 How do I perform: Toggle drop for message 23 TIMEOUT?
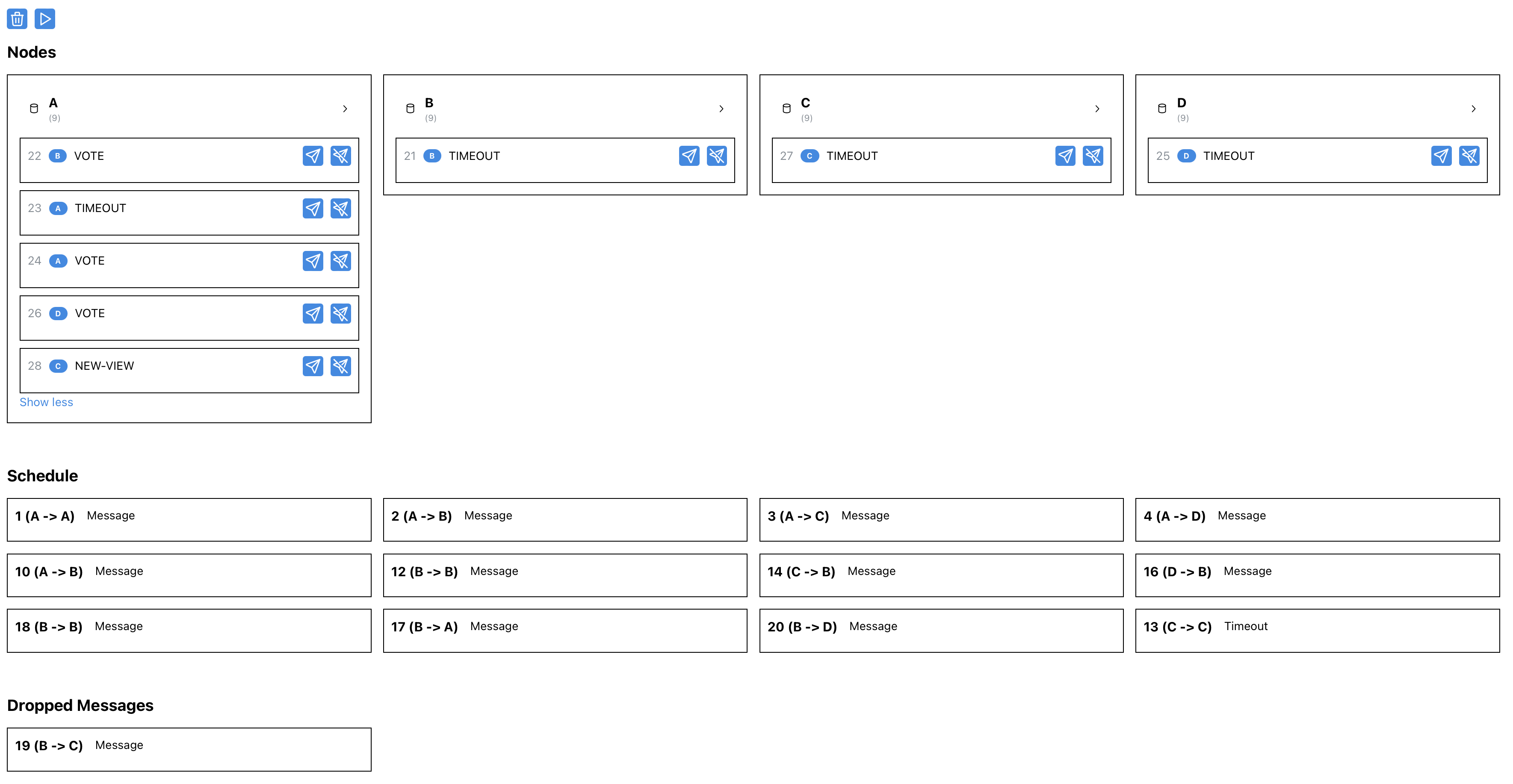tap(341, 208)
